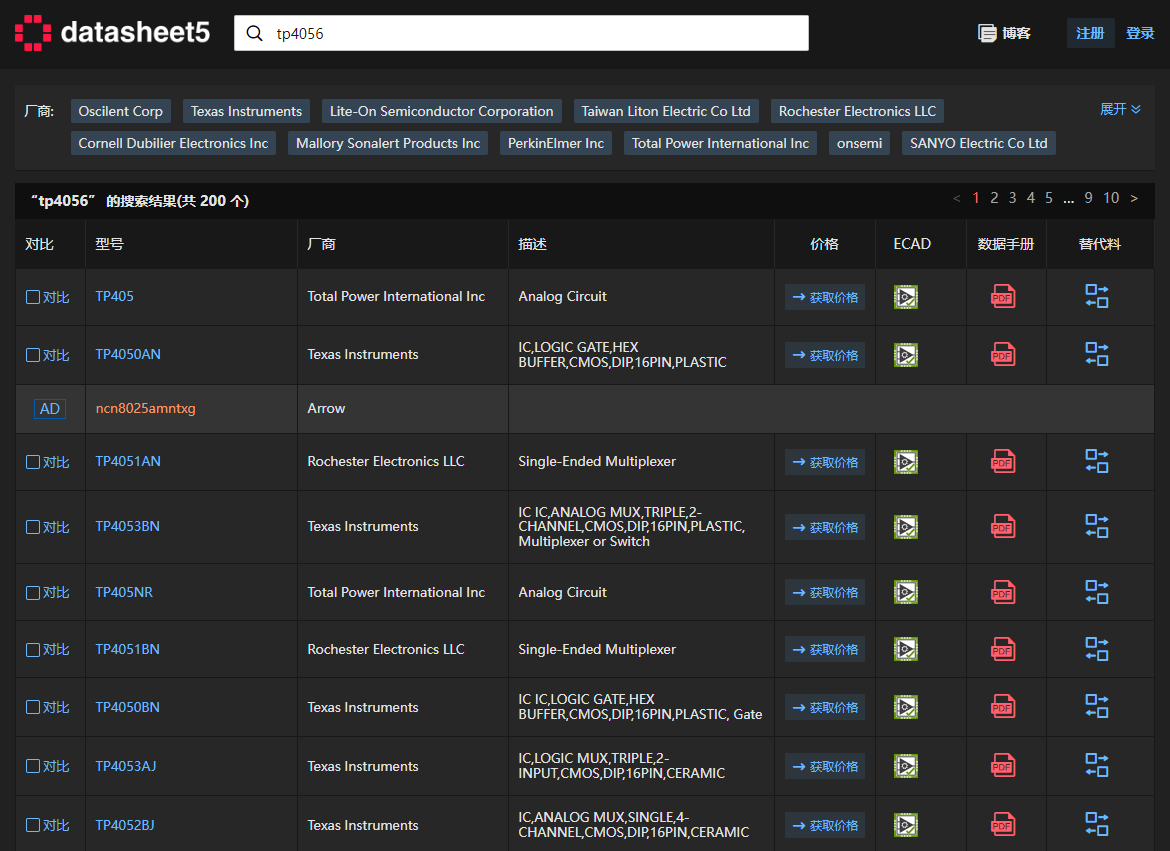1170x851 pixels.
Task: Open ECAD model for TP405
Action: coord(906,297)
